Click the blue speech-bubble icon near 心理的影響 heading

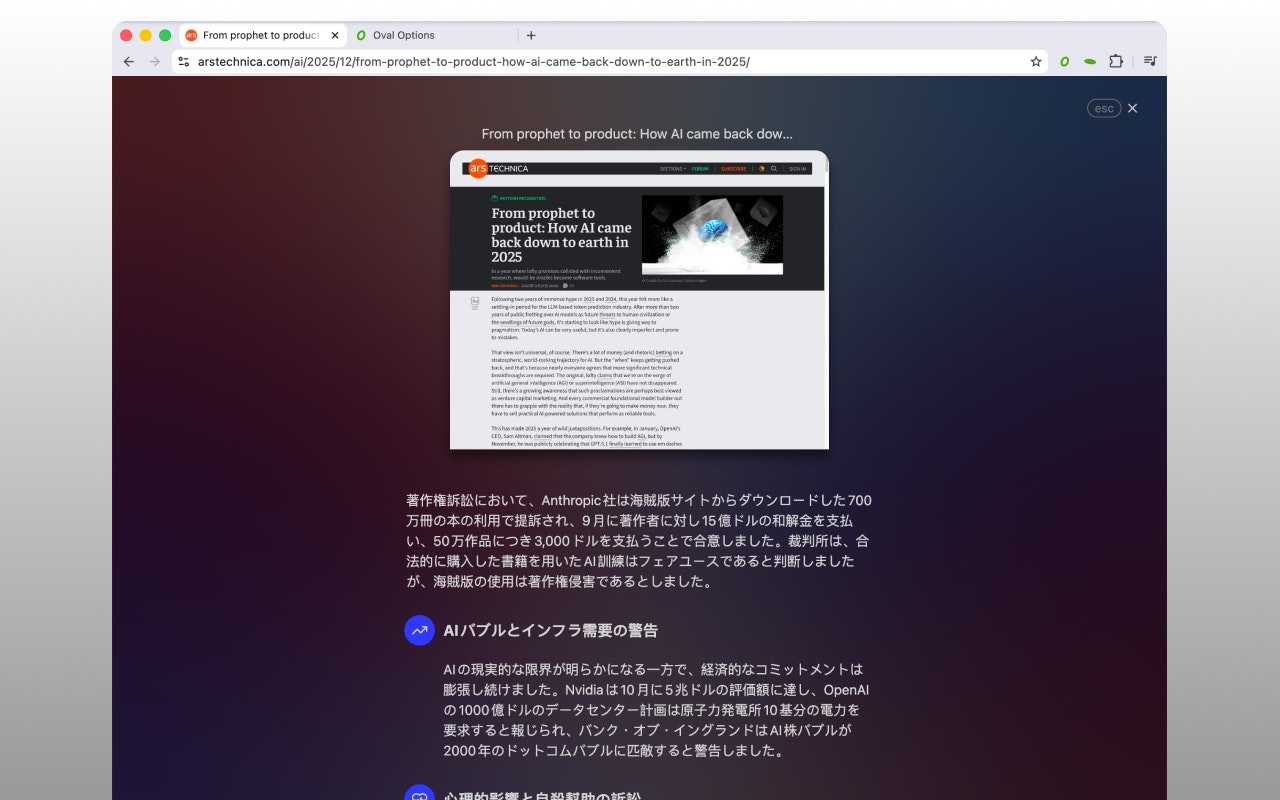tap(419, 795)
